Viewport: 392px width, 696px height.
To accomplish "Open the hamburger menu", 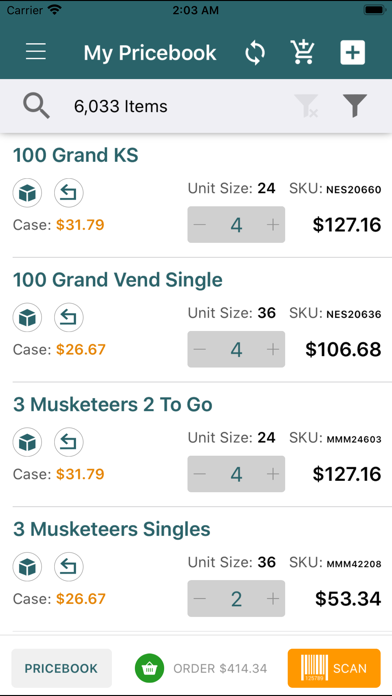I will pos(36,53).
